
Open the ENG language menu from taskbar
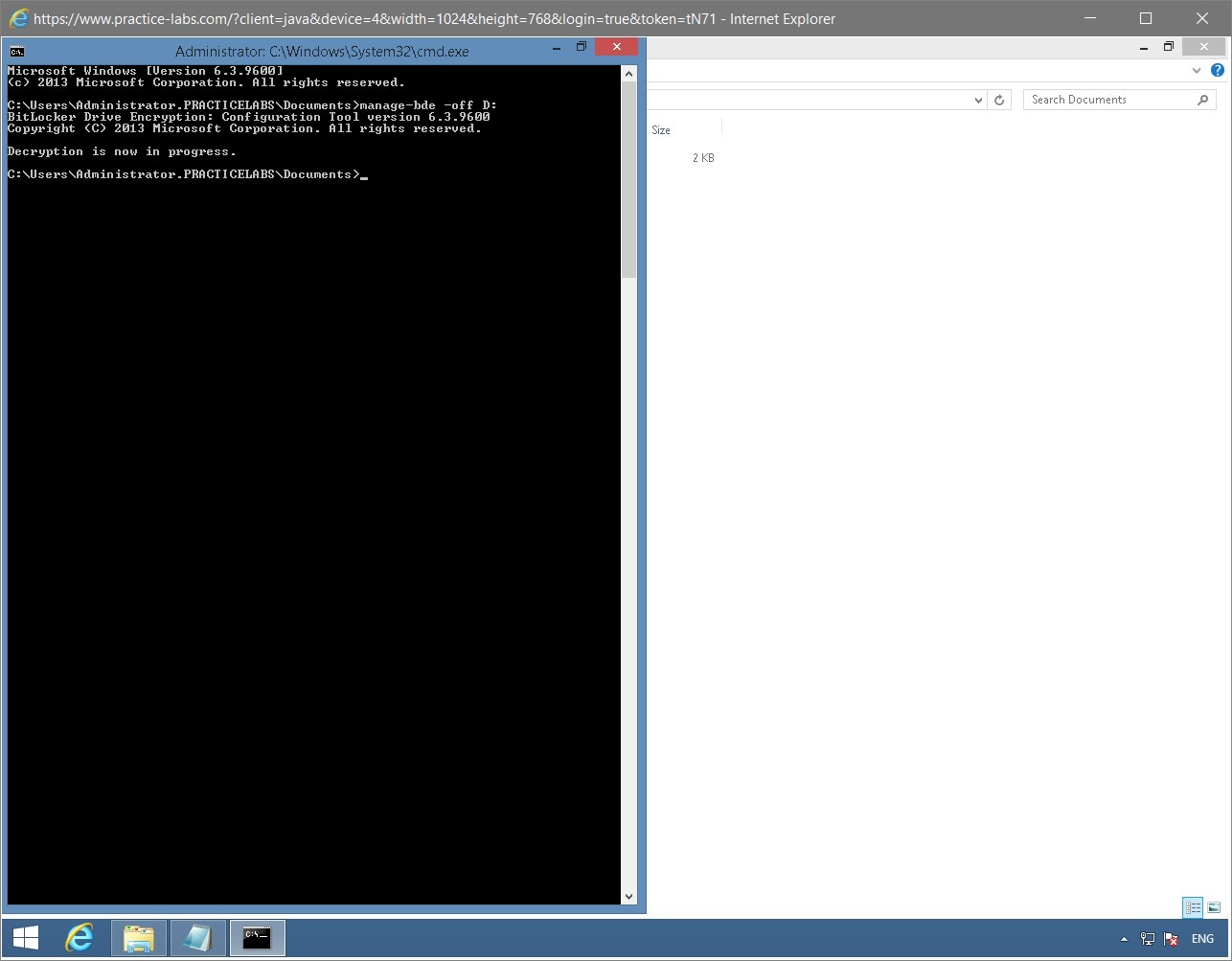coord(1202,938)
